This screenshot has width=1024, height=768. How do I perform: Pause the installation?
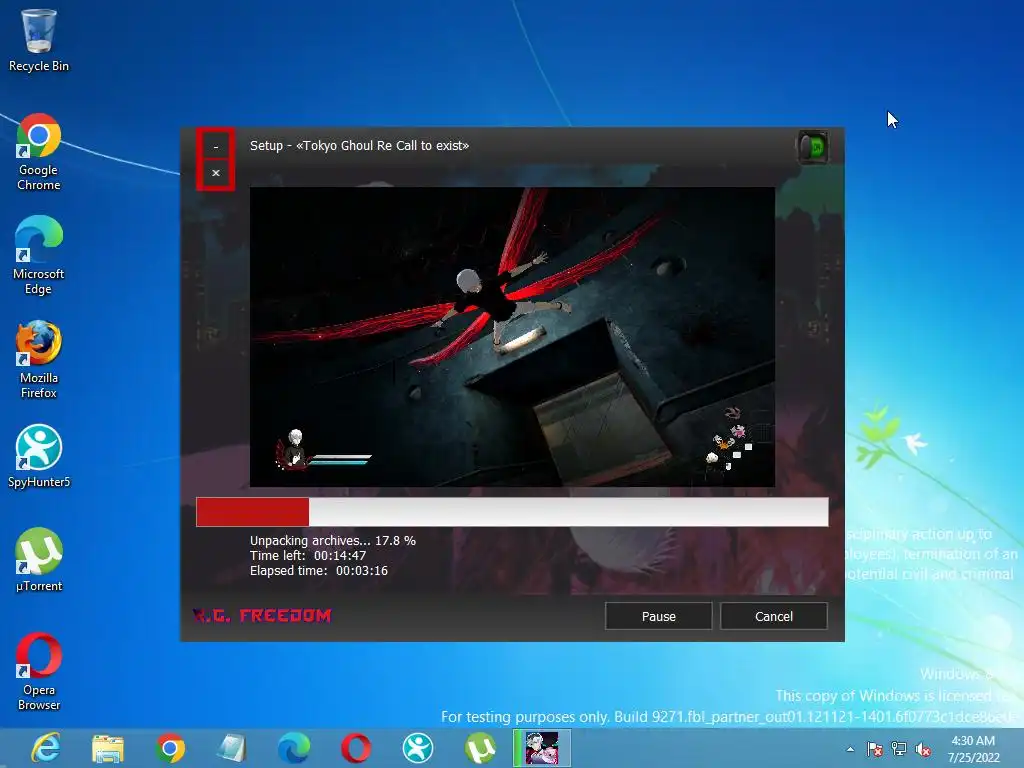[658, 616]
